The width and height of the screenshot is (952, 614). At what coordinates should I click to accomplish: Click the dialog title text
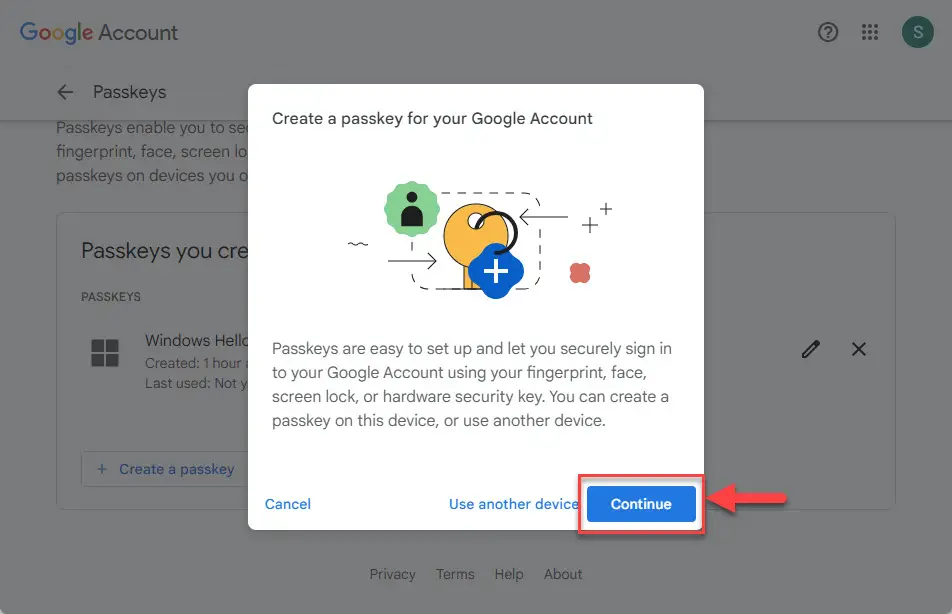coord(432,118)
